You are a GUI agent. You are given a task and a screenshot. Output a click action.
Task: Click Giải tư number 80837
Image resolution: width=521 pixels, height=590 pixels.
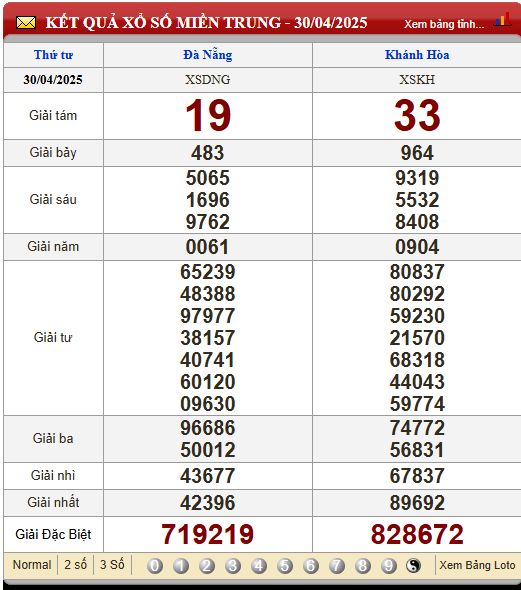coord(417,272)
